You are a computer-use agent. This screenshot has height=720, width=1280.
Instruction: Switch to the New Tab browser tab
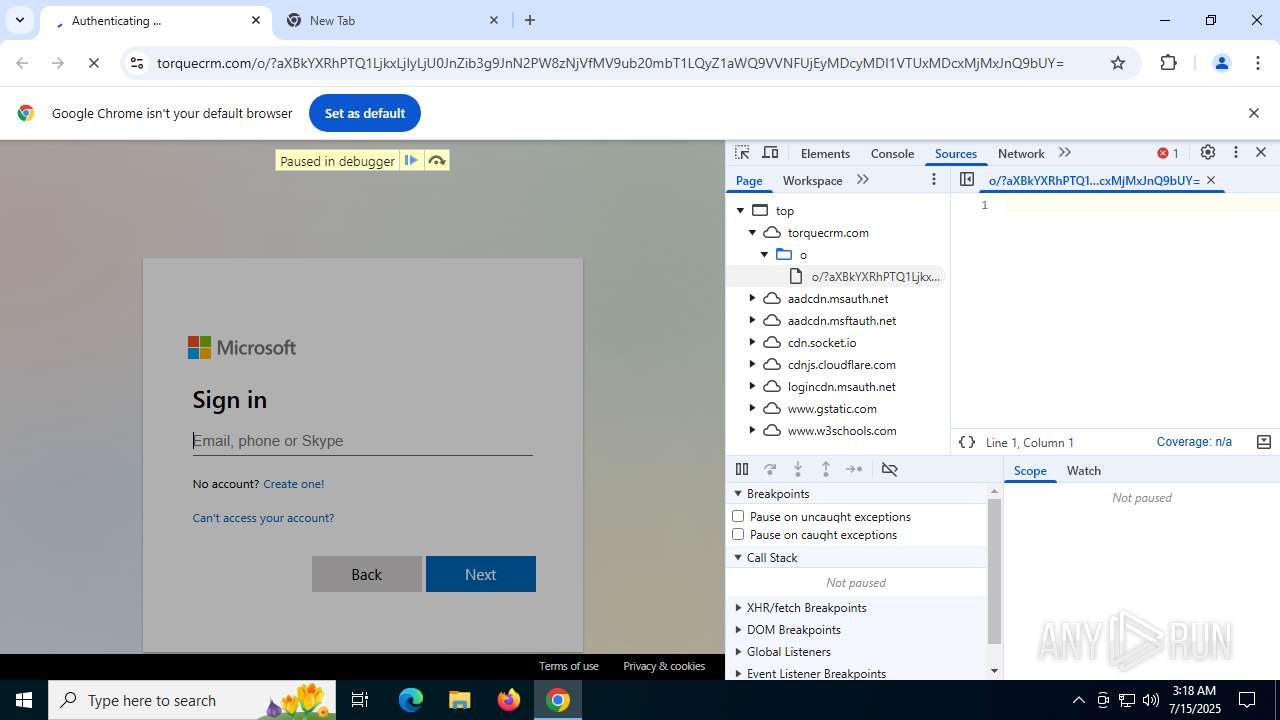coord(392,20)
